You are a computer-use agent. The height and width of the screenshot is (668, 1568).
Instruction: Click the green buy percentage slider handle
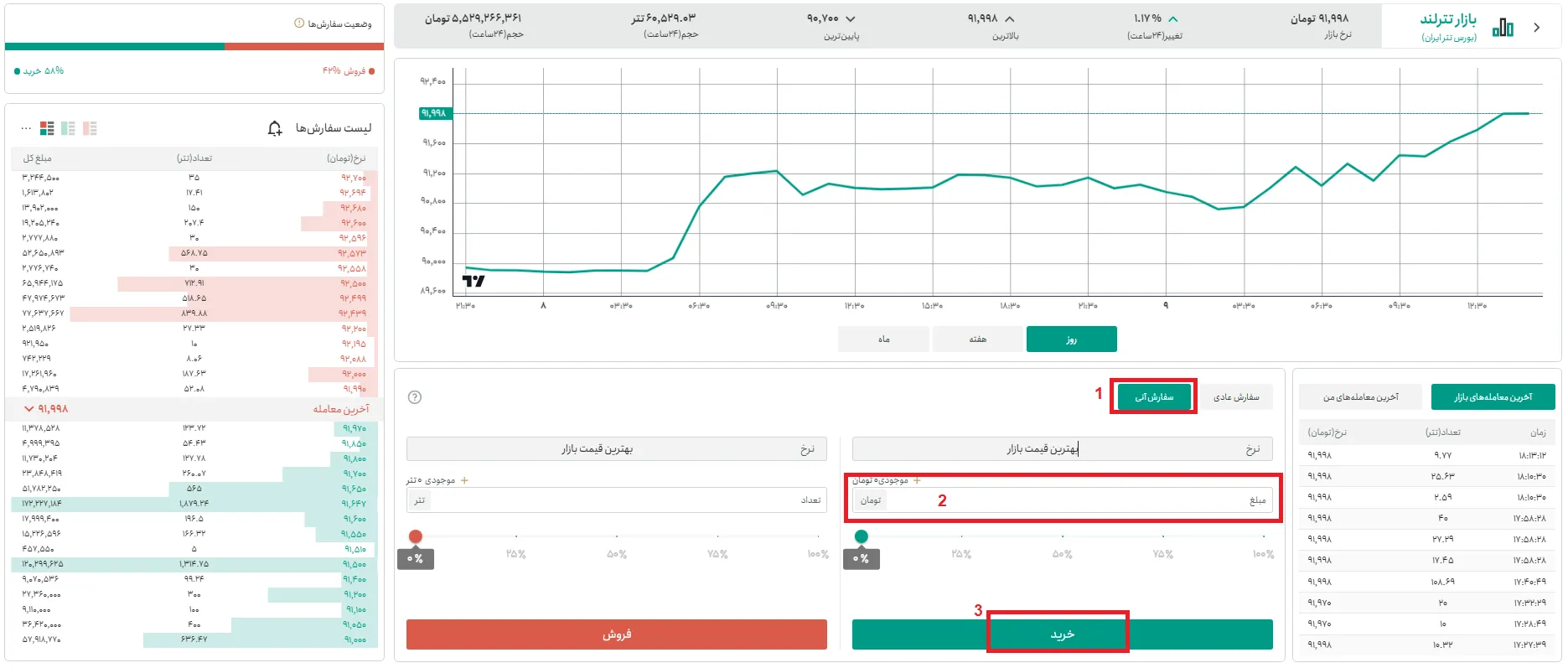coord(861,536)
